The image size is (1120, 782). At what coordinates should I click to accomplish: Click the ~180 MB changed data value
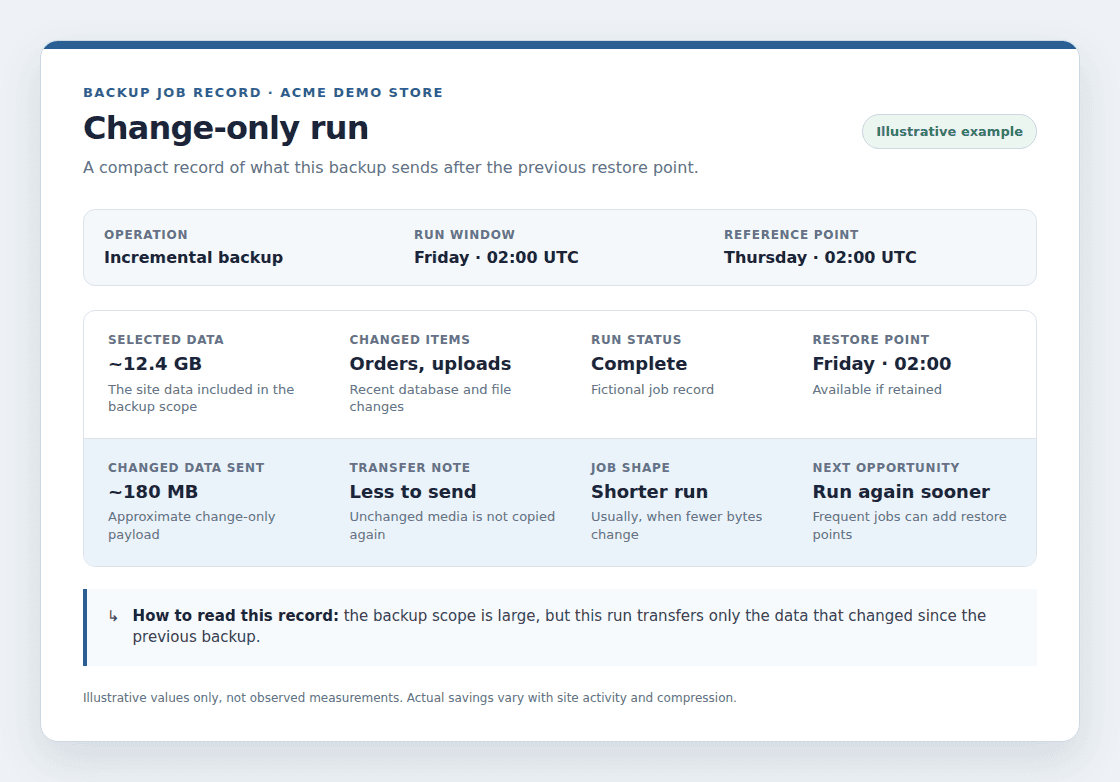pos(153,491)
